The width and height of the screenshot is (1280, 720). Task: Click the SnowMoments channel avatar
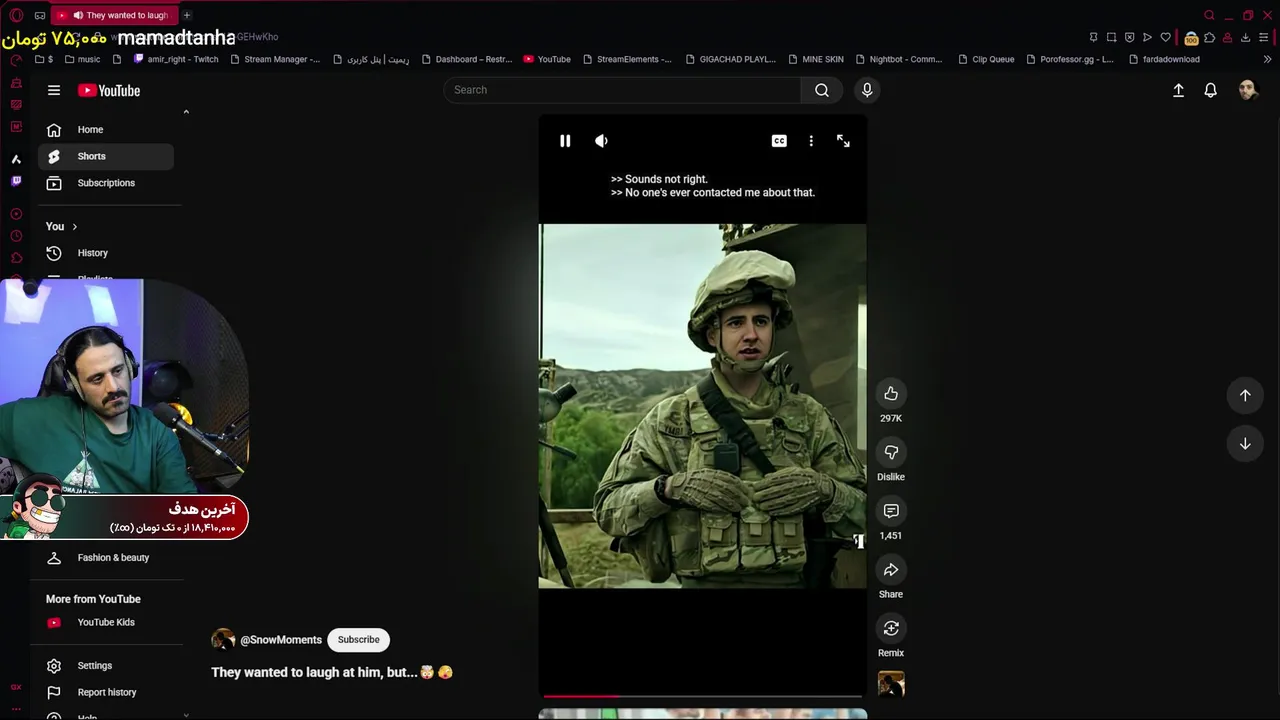[x=223, y=640]
